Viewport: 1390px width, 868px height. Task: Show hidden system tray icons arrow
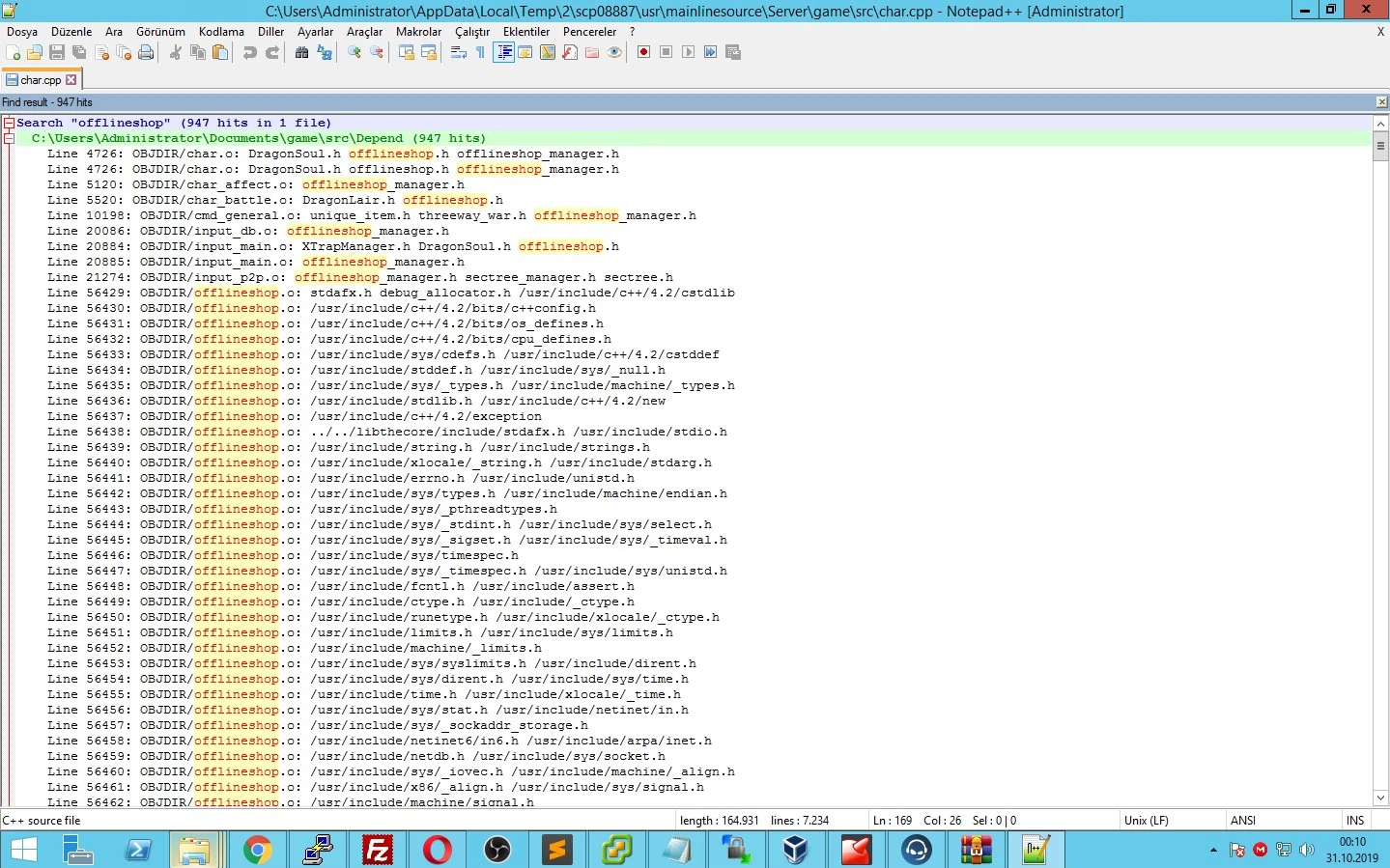click(1213, 851)
